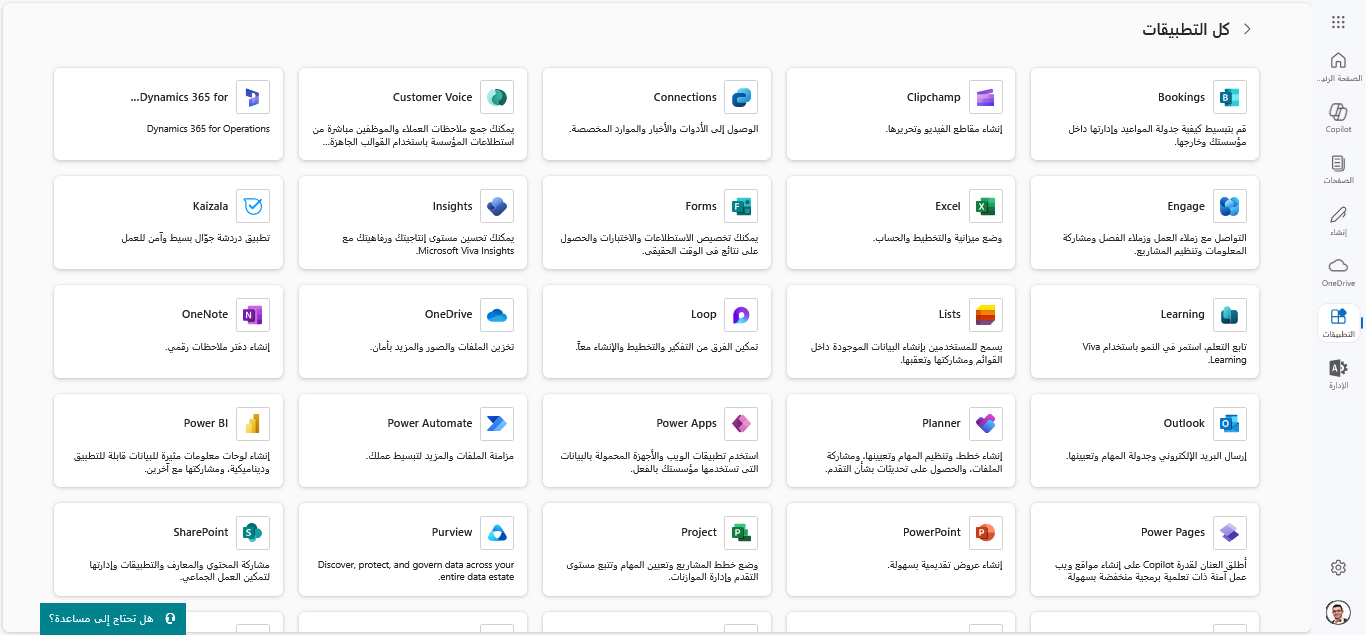Open the الإدارة admin sidebar item

pos(1338,374)
